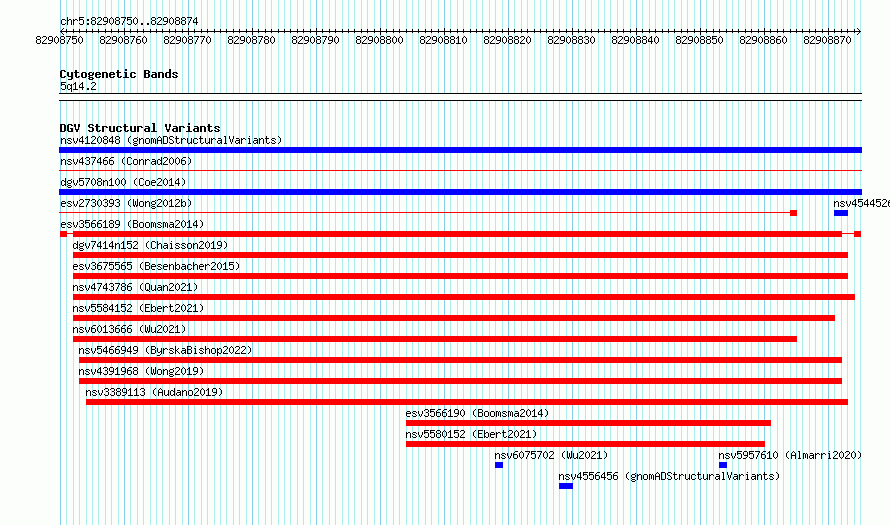Click the red end block of esv2730393
890x525 pixels.
pyautogui.click(x=794, y=213)
